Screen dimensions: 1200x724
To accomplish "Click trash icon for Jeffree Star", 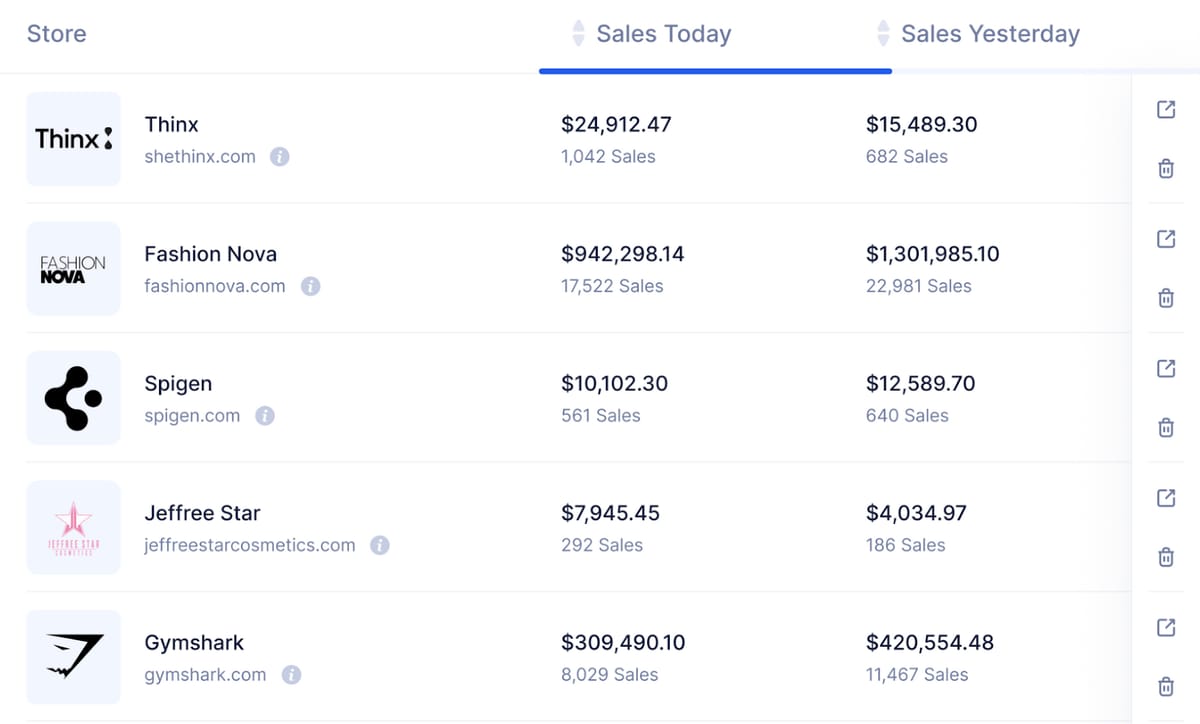I will tap(1165, 557).
